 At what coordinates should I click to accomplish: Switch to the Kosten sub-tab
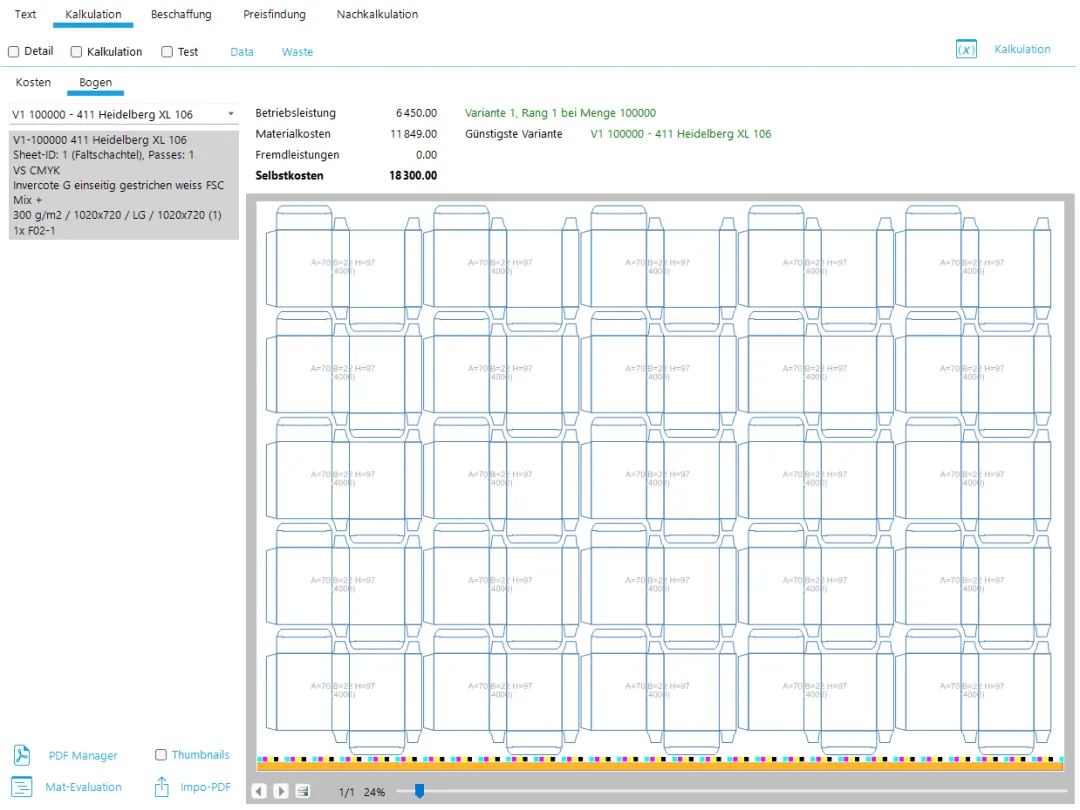pyautogui.click(x=33, y=82)
